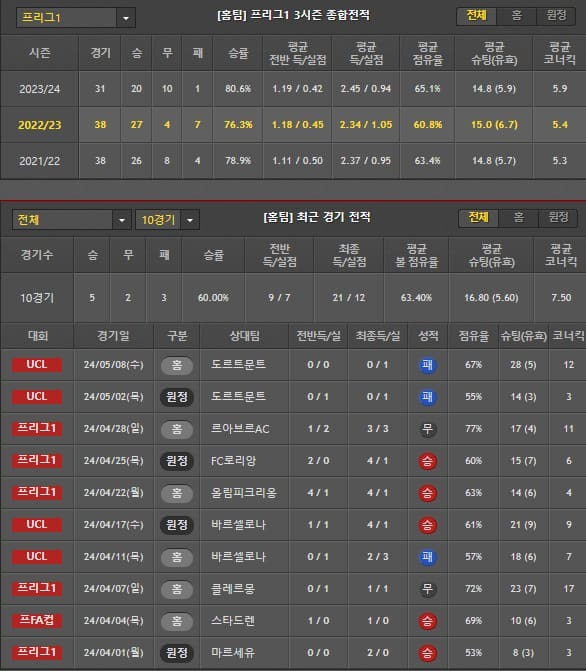Viewport: 586px width, 671px height.
Task: Click the UCL badge for 24/05/02 match
Action: (37, 397)
